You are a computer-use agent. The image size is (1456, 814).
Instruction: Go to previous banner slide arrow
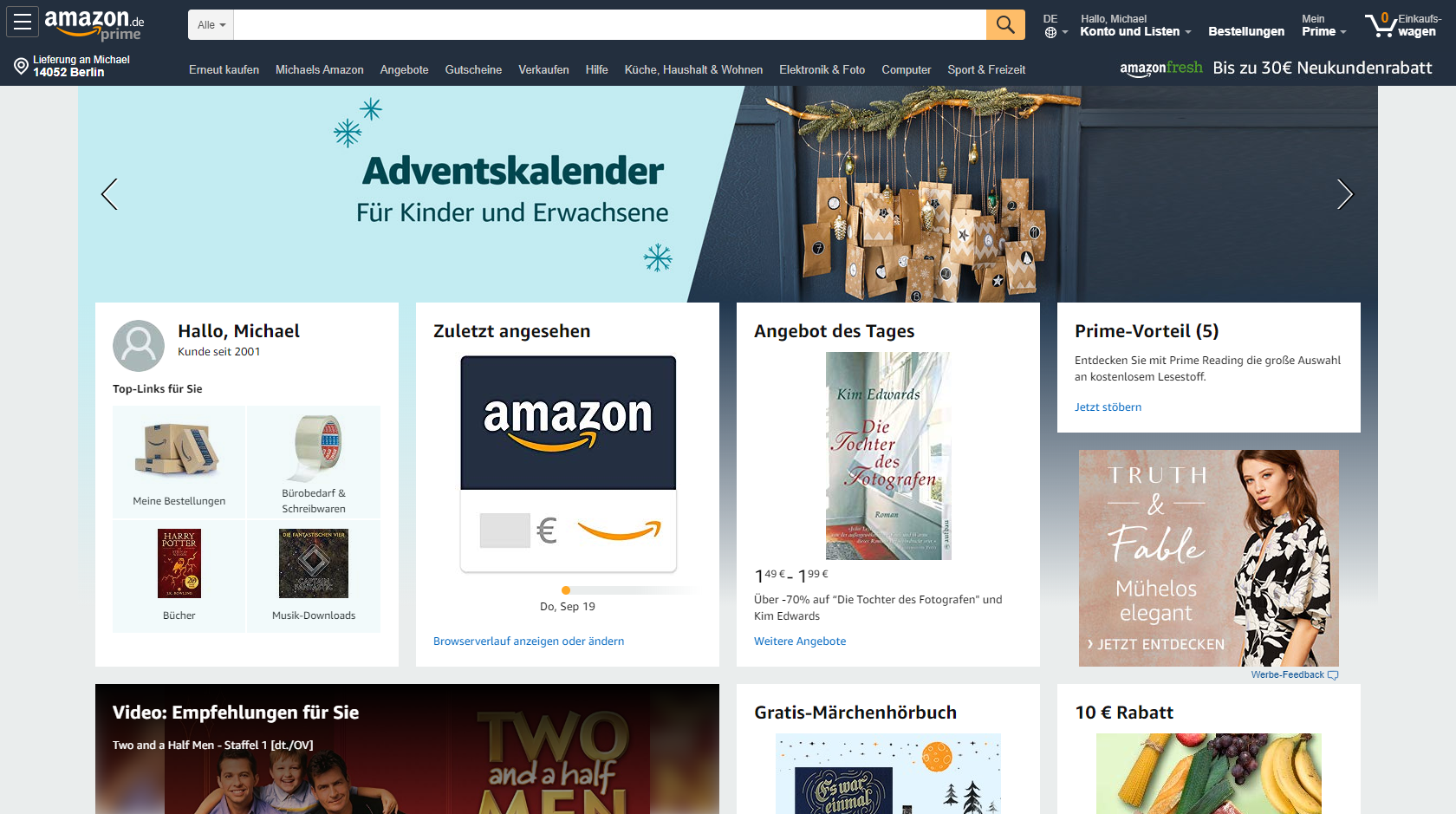pyautogui.click(x=109, y=194)
